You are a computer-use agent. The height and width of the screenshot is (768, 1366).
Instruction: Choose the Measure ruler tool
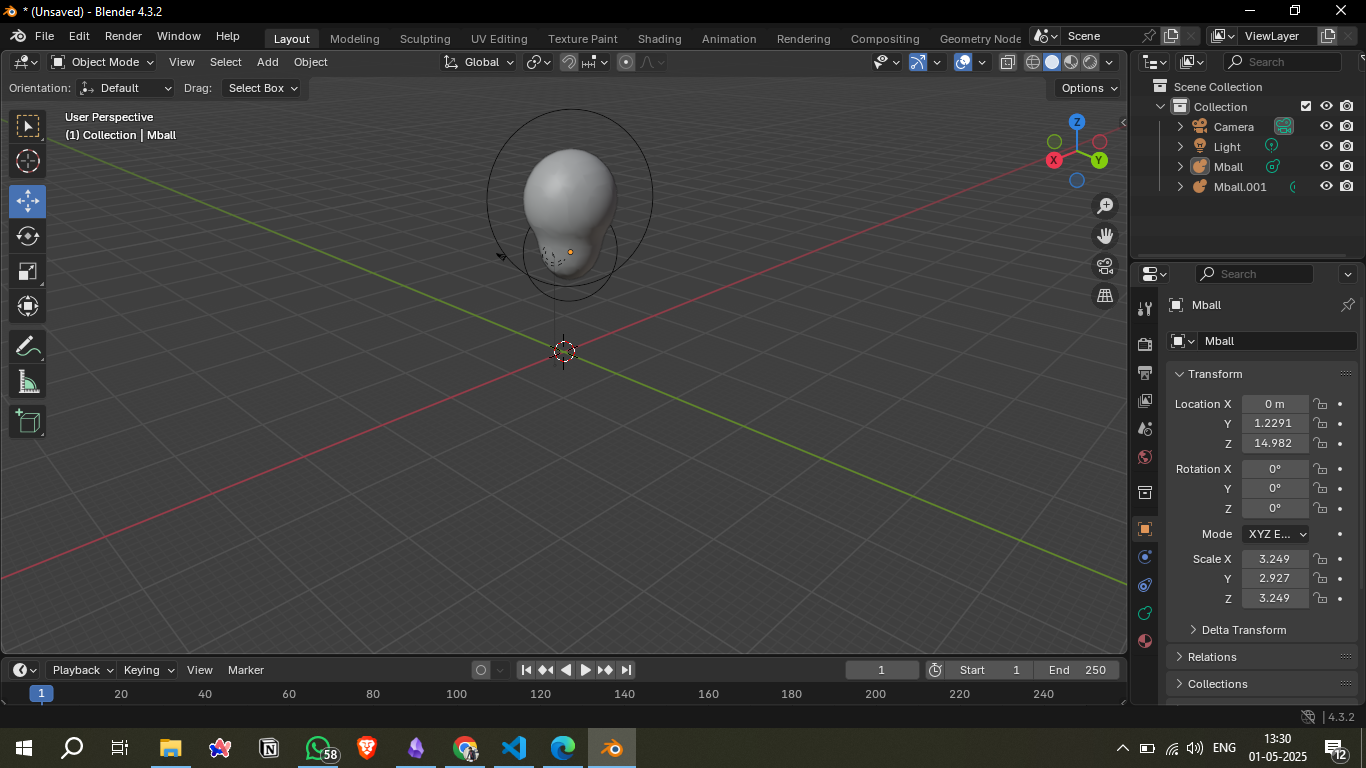28,381
